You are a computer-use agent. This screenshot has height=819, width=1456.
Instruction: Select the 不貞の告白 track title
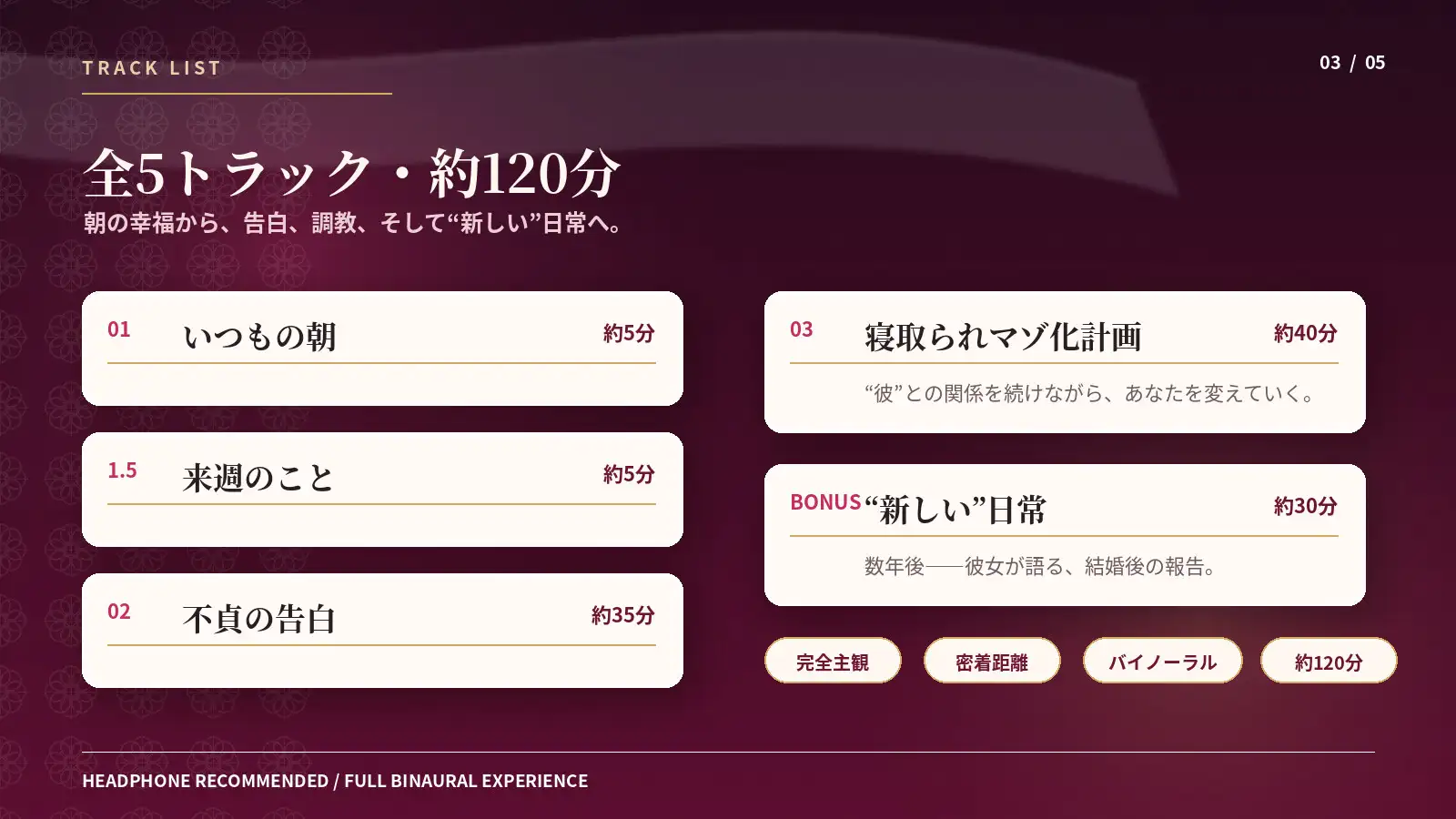pos(259,619)
